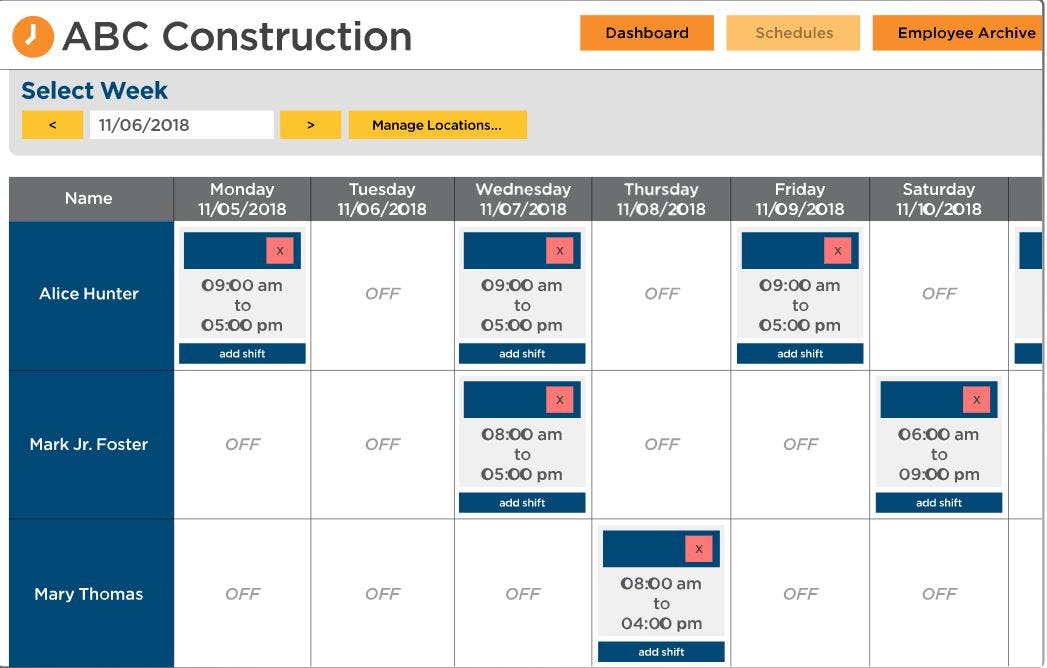Delete Alice Hunter's Monday shift with the X icon
The image size is (1047, 668).
(x=280, y=250)
